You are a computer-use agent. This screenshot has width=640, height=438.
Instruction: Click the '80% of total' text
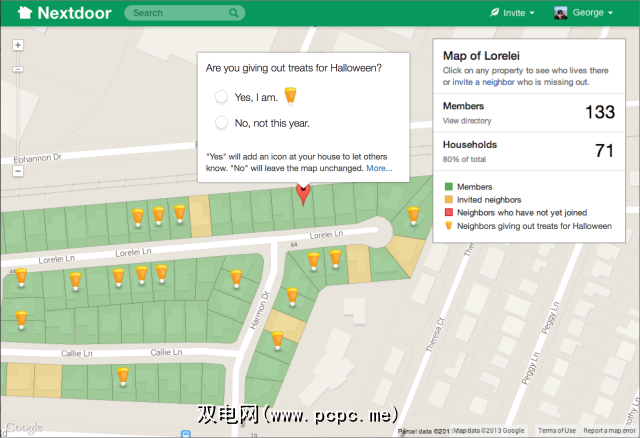[464, 159]
